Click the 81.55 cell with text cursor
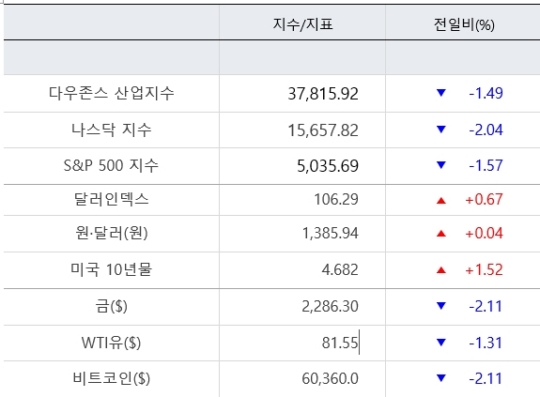 click(x=302, y=343)
